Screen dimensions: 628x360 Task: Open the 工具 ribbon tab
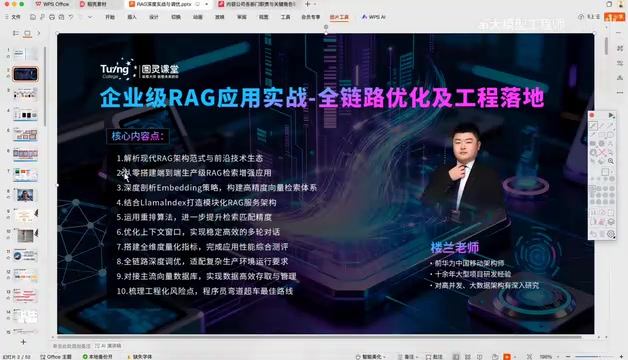pos(285,17)
